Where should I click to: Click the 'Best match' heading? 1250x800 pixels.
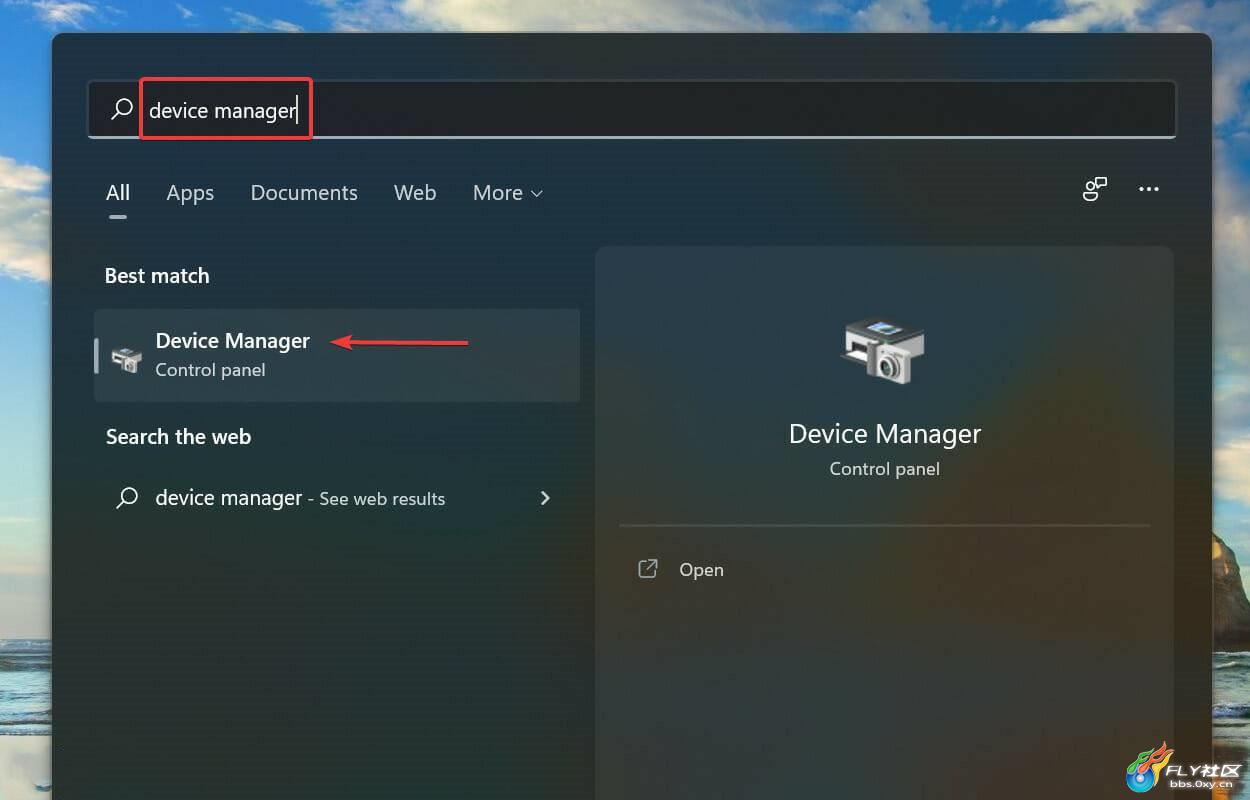coord(157,276)
